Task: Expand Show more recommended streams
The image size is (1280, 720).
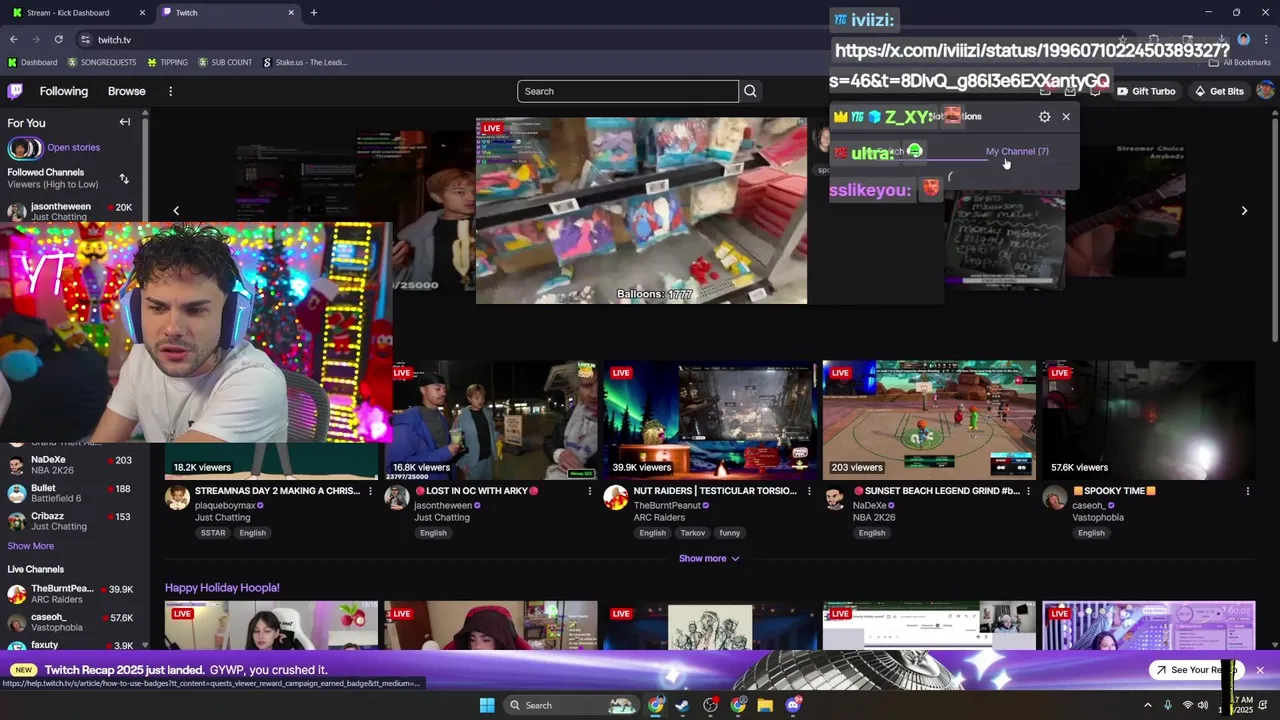Action: [709, 558]
